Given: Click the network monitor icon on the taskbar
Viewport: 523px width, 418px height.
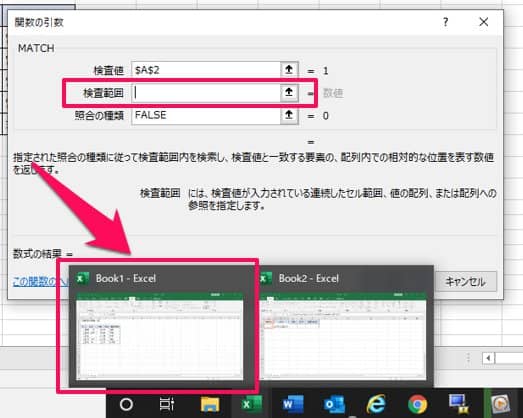Looking at the screenshot, I should (459, 404).
